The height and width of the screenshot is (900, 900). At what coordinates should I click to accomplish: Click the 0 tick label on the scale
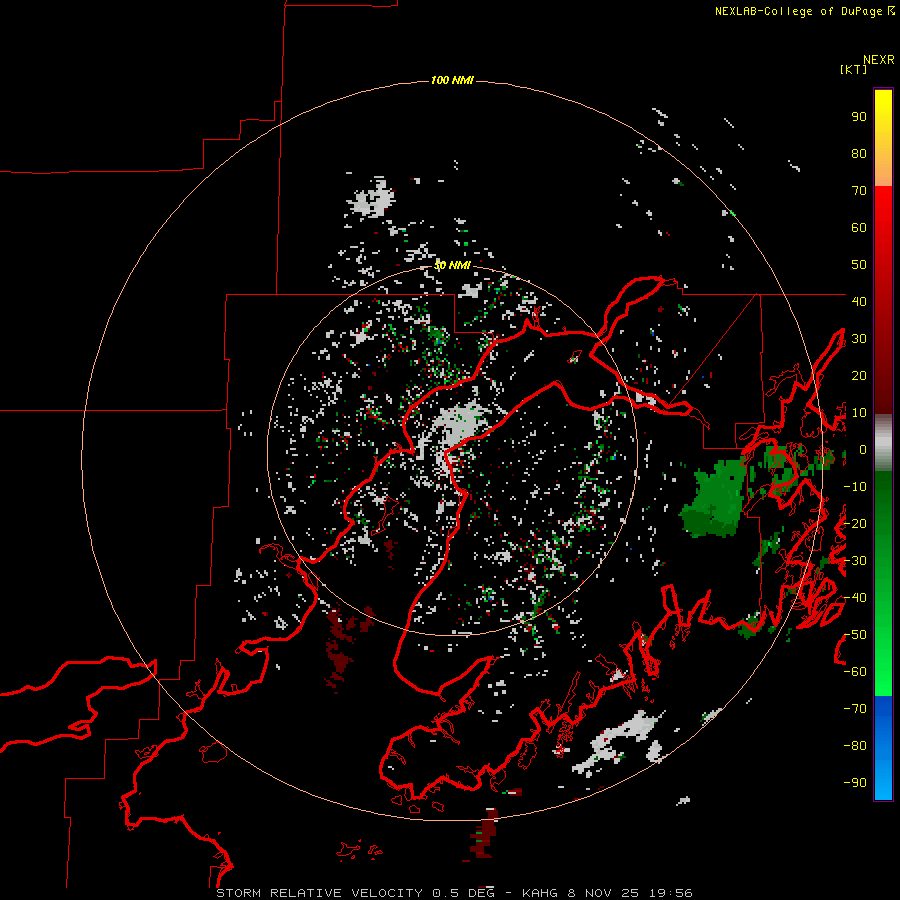[x=863, y=449]
